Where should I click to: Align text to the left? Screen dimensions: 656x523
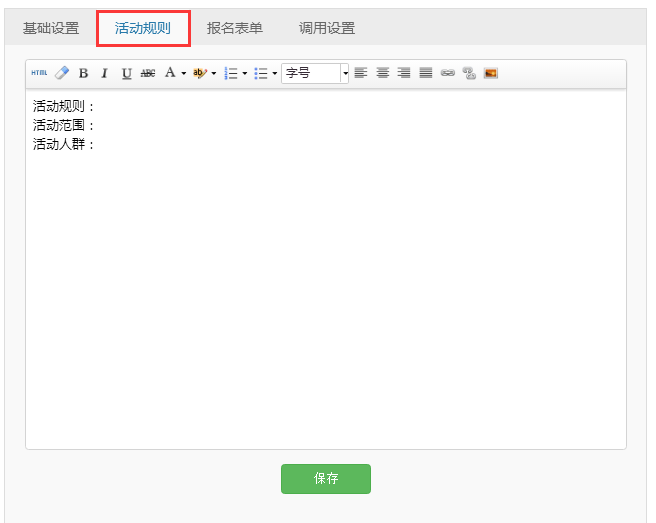pyautogui.click(x=360, y=73)
